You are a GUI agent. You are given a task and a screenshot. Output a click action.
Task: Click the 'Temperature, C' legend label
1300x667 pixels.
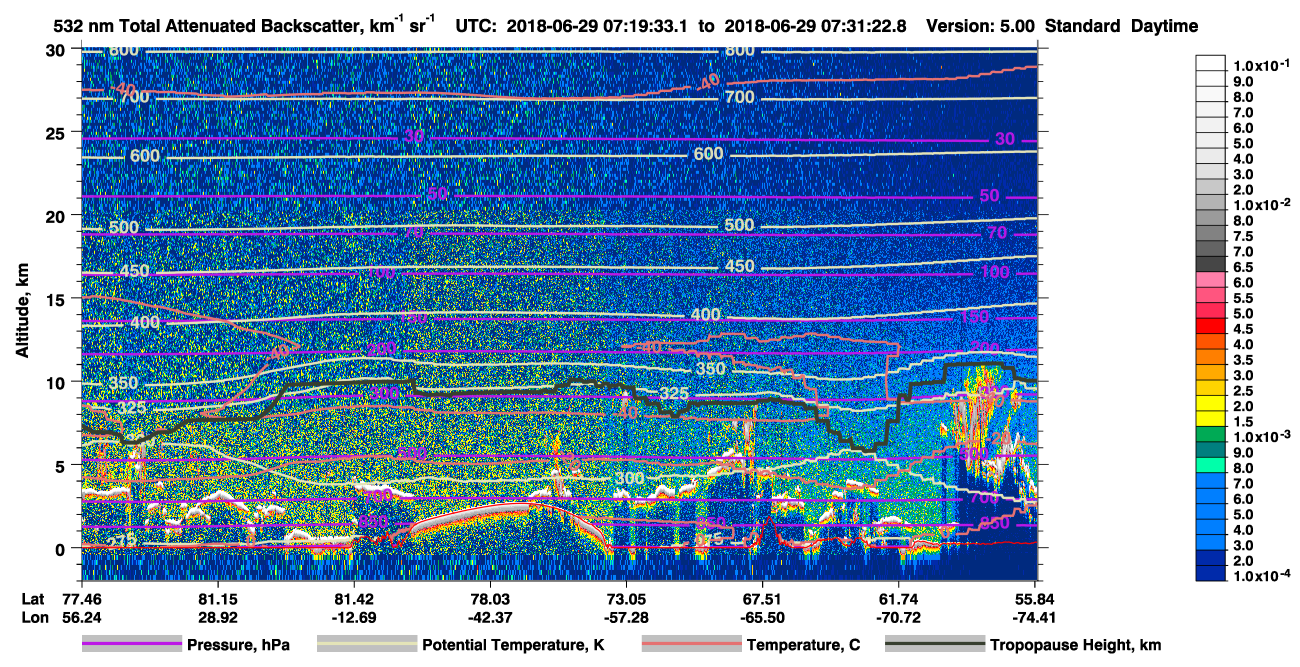[x=803, y=645]
